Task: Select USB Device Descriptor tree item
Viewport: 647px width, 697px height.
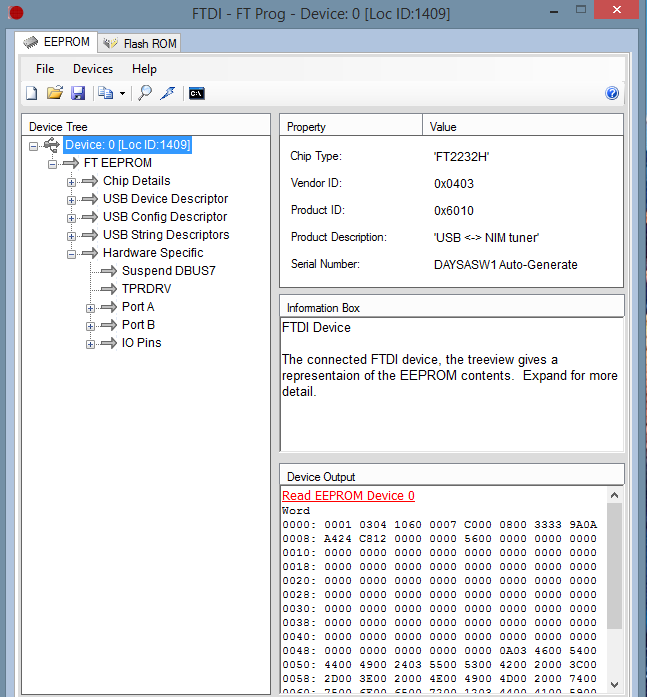Action: 165,199
